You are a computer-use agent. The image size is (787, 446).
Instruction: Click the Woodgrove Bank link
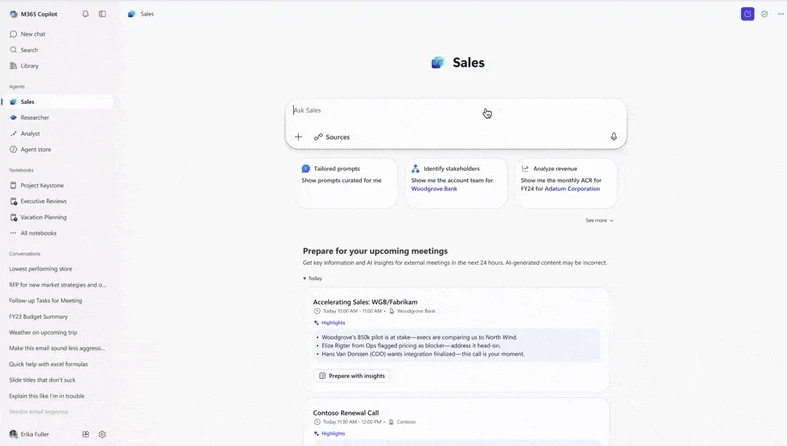pyautogui.click(x=434, y=189)
